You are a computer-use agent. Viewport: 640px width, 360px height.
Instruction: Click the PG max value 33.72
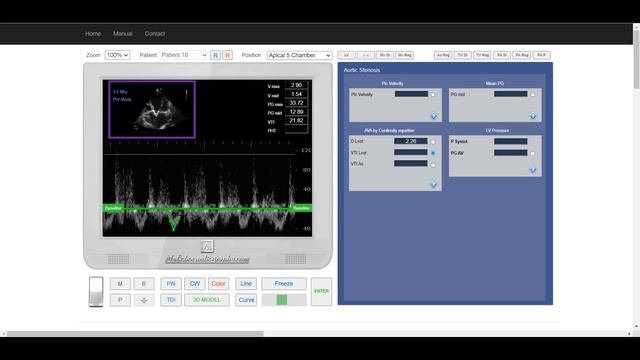tap(296, 103)
